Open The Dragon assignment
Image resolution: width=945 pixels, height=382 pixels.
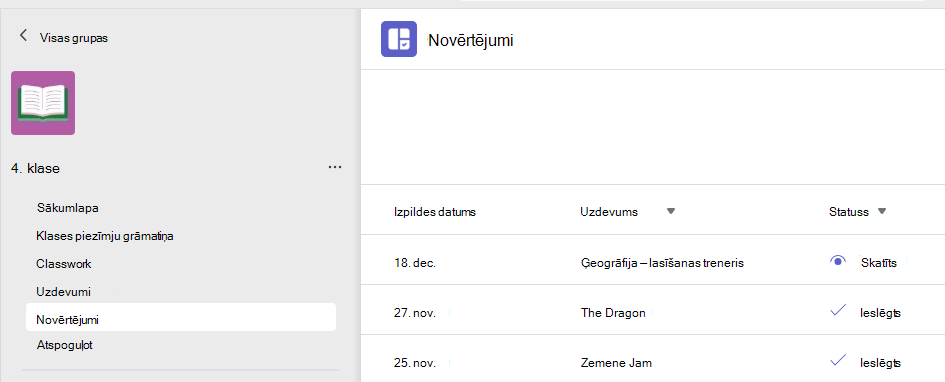pos(613,313)
